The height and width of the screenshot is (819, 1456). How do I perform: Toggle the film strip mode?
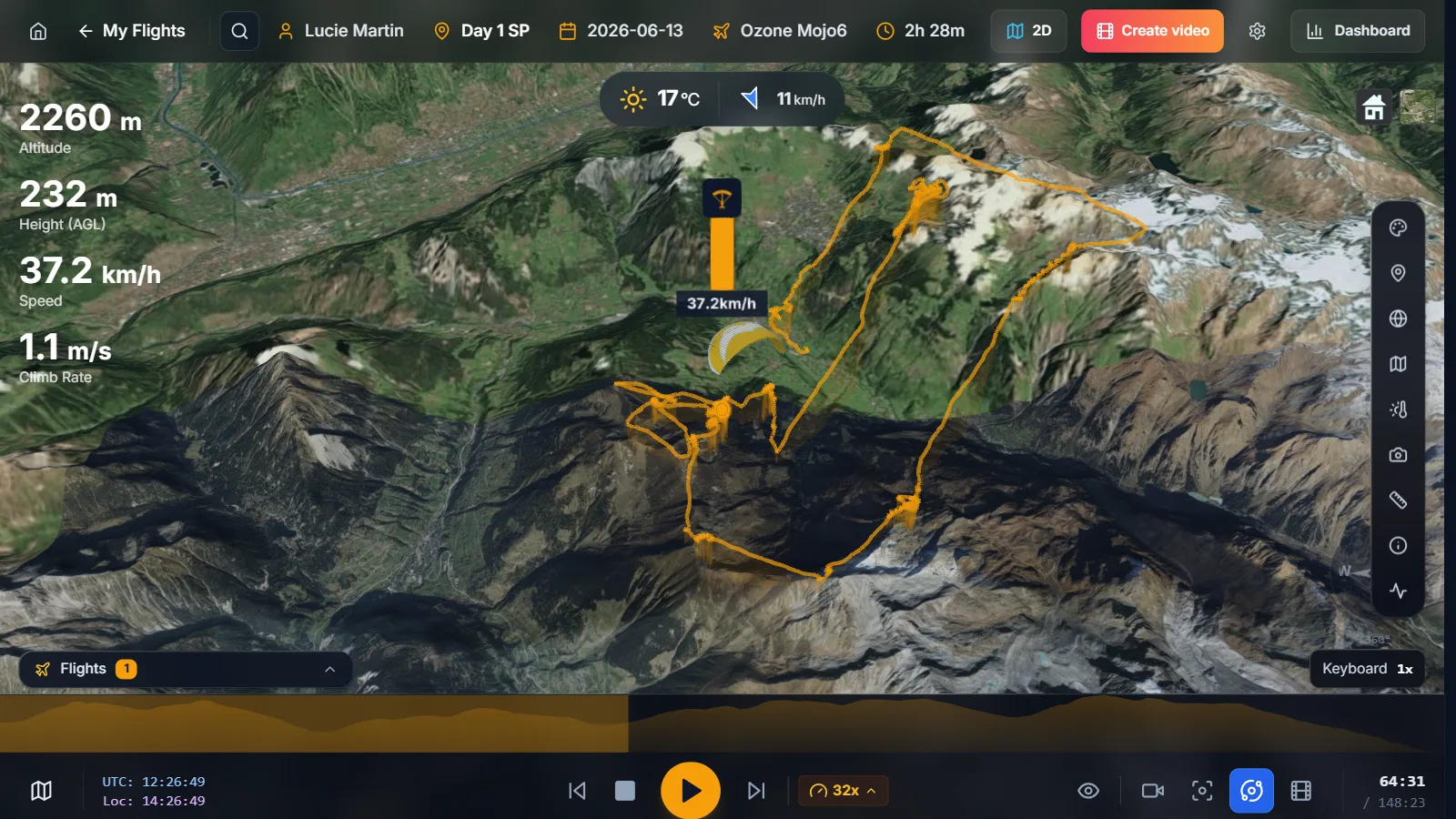coord(1301,791)
